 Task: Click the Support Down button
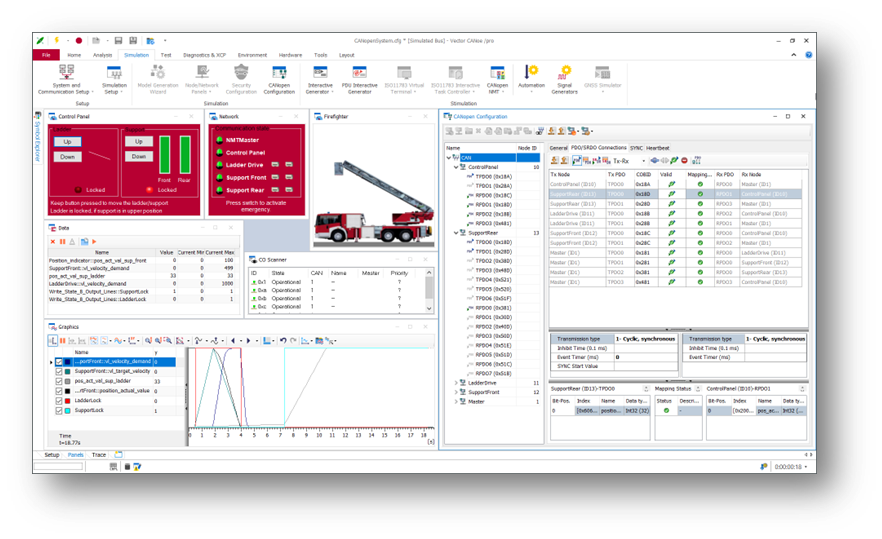(138, 156)
